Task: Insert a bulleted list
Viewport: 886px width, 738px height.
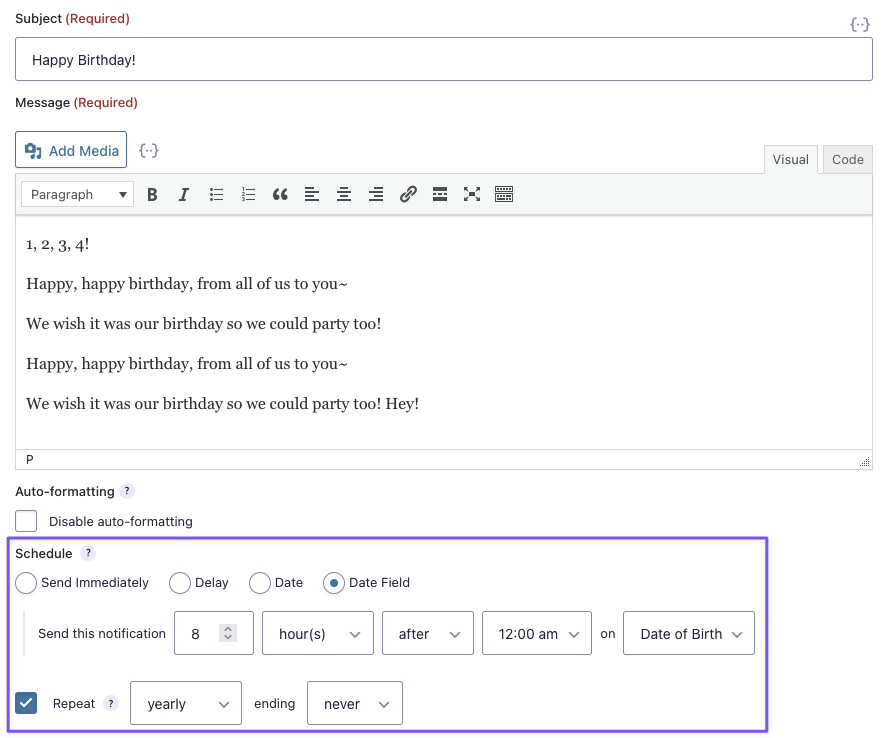Action: coord(216,195)
